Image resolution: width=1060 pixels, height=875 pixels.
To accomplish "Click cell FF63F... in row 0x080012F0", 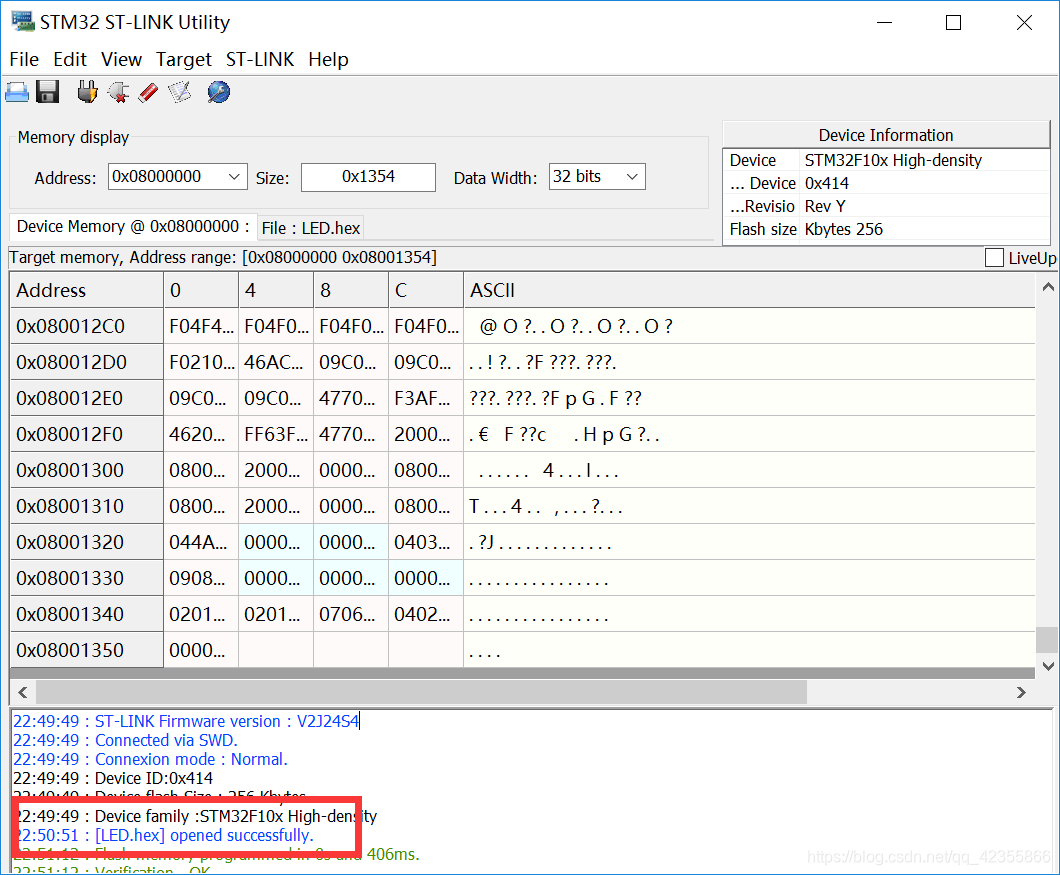I will pos(276,434).
